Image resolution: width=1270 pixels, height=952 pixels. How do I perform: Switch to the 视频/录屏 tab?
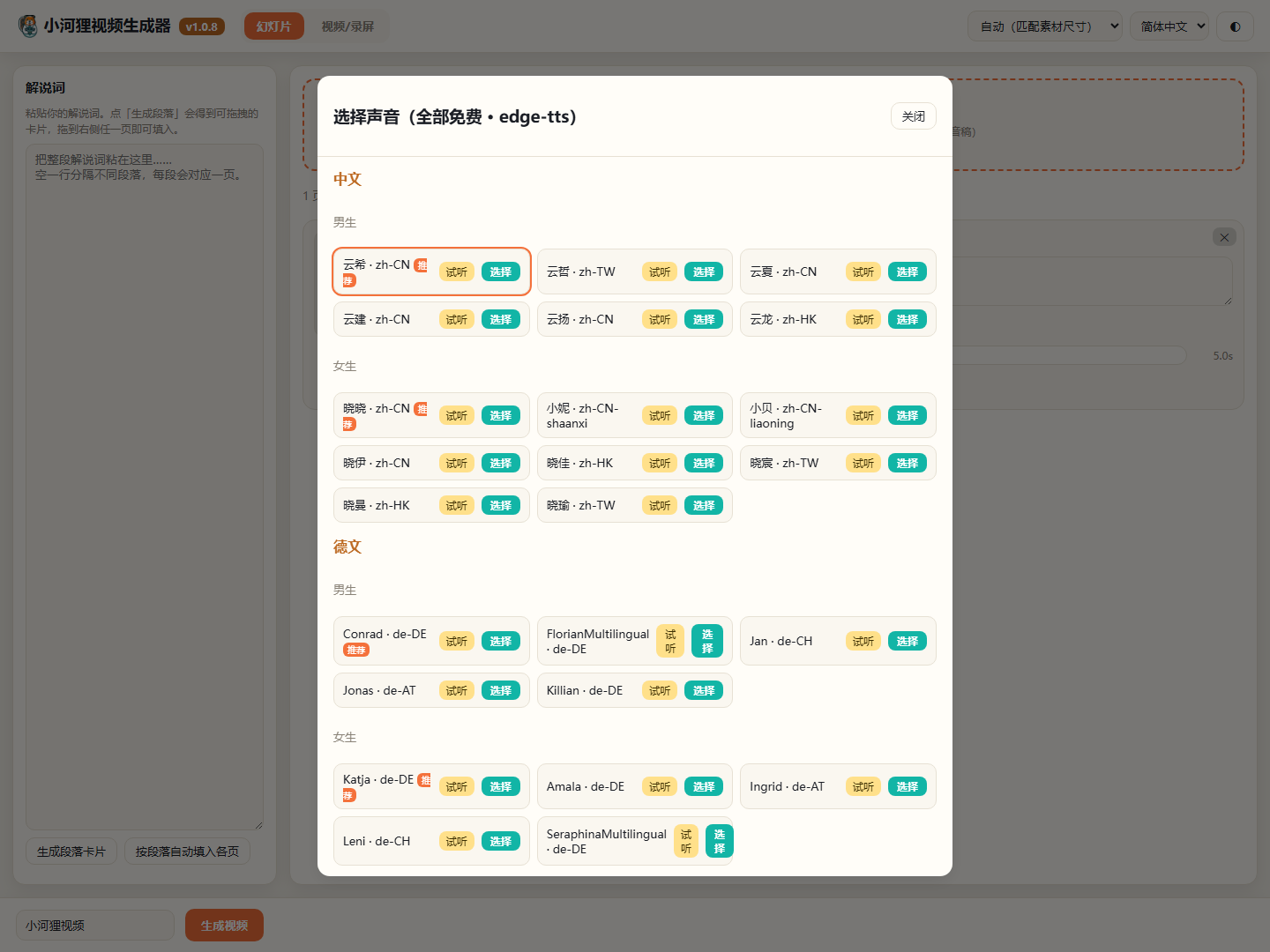(x=347, y=26)
